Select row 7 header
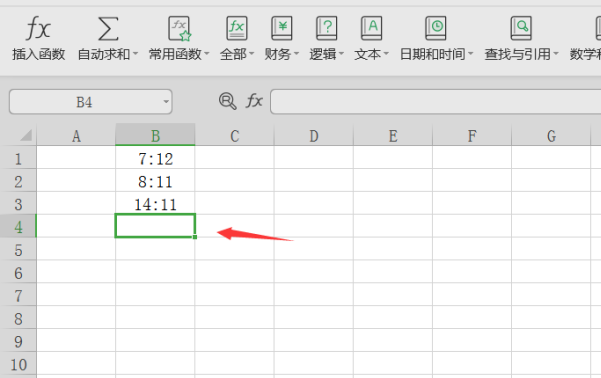This screenshot has width=601, height=378. point(18,295)
